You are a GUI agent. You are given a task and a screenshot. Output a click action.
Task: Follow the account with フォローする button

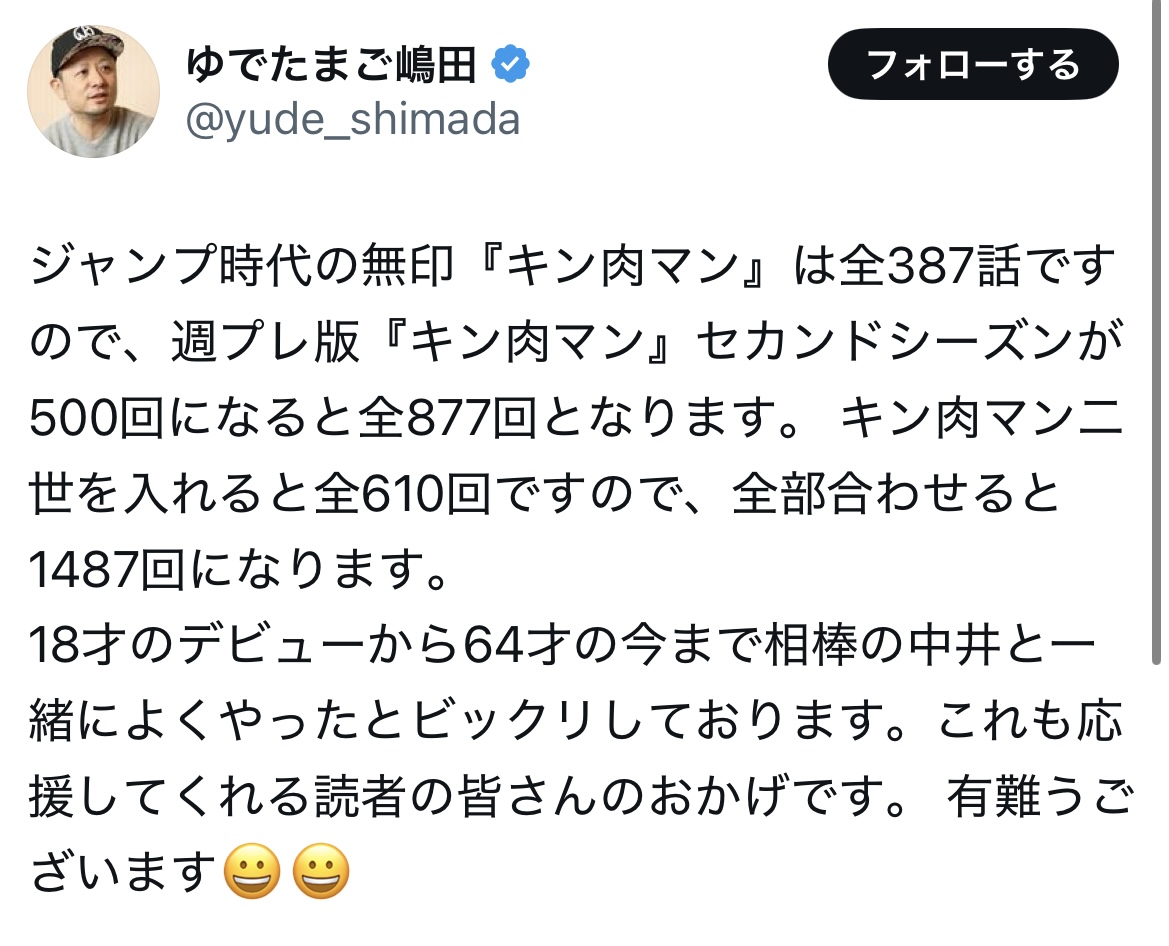973,64
